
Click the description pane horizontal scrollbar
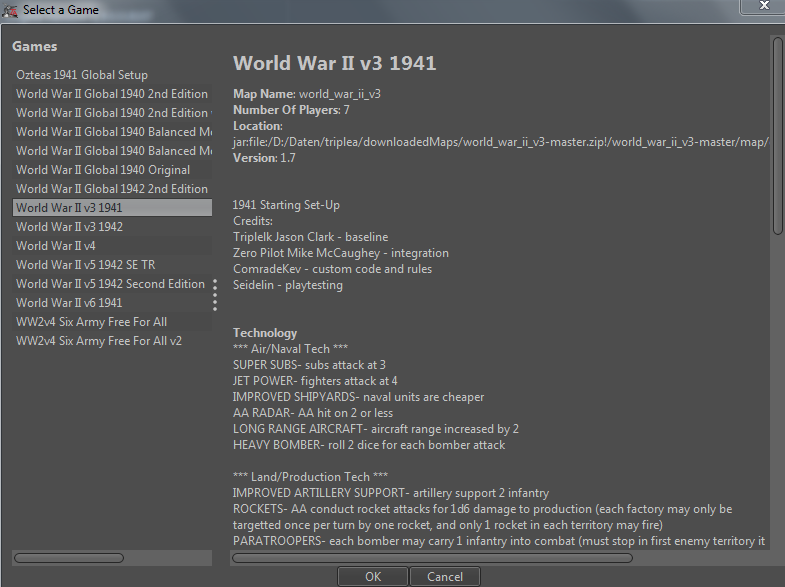point(433,557)
